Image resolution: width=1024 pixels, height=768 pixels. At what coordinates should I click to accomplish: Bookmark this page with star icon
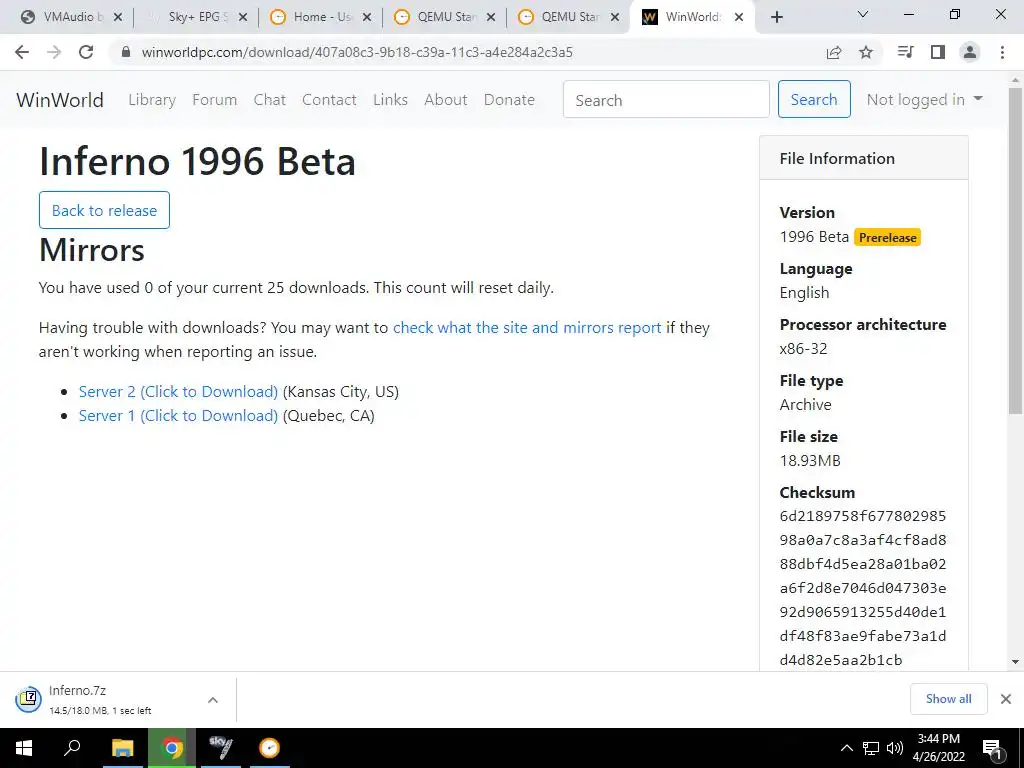point(866,52)
